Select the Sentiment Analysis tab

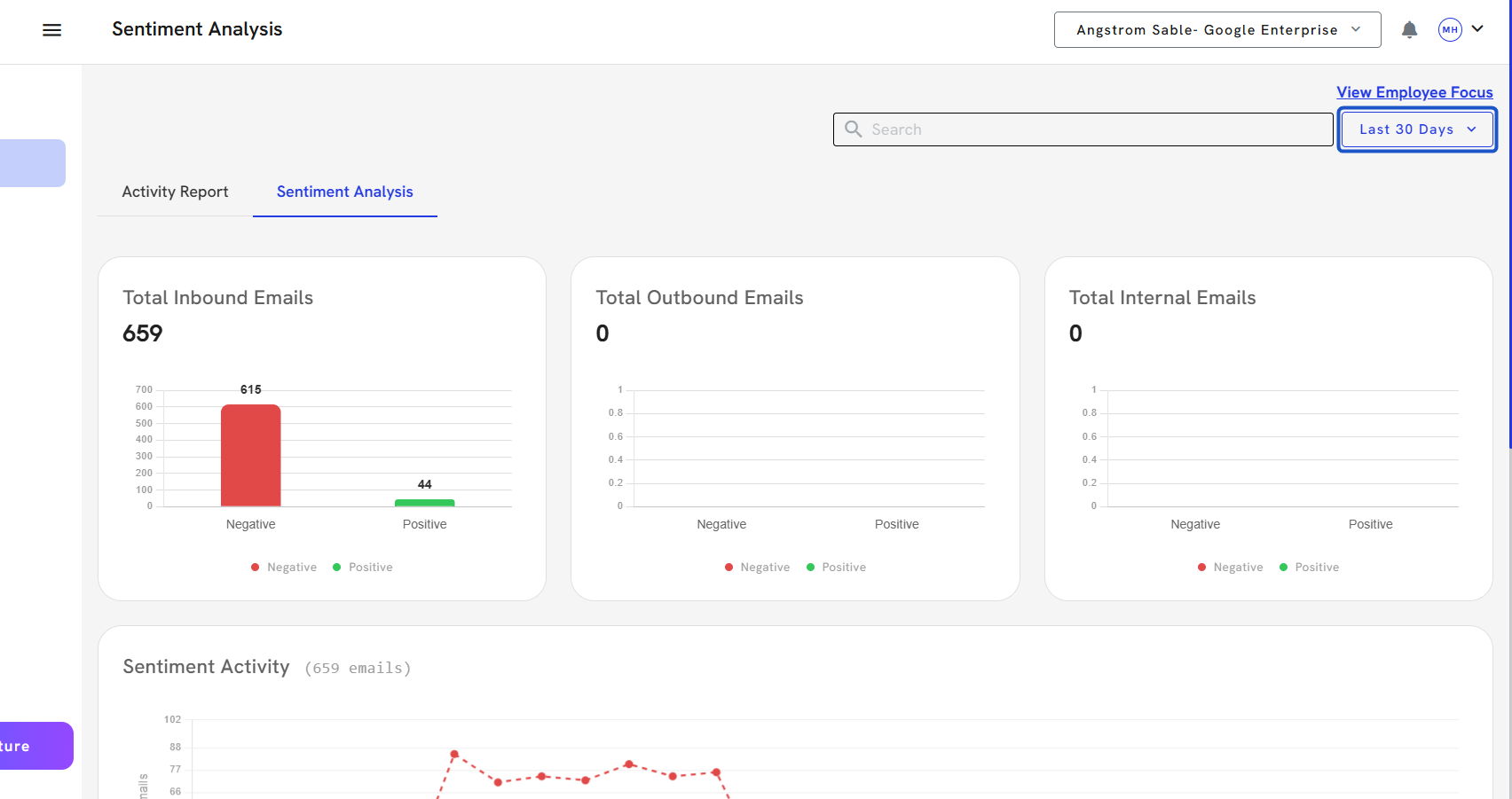pyautogui.click(x=344, y=192)
